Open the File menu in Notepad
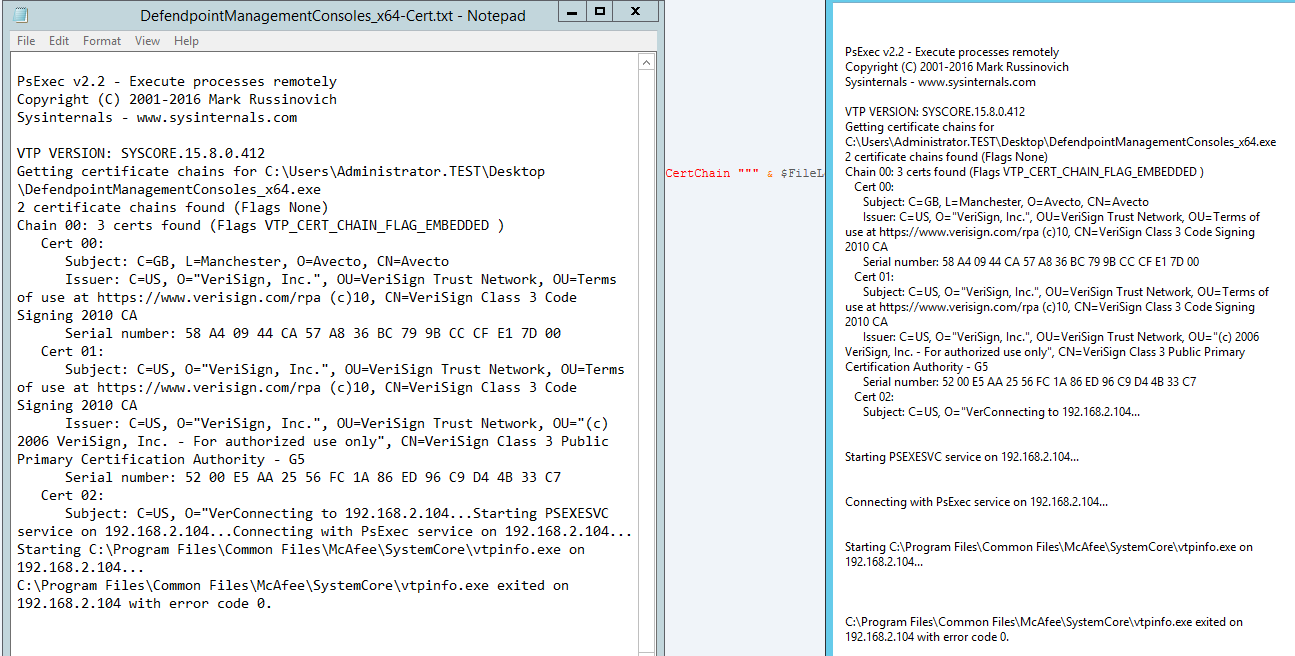Screen dimensions: 1295x656 [x=26, y=41]
